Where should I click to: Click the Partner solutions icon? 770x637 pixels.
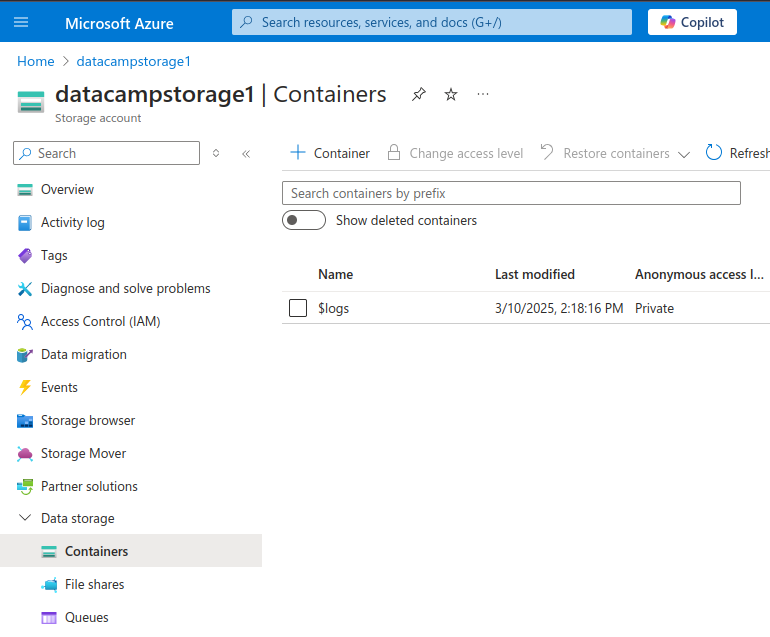coord(25,487)
